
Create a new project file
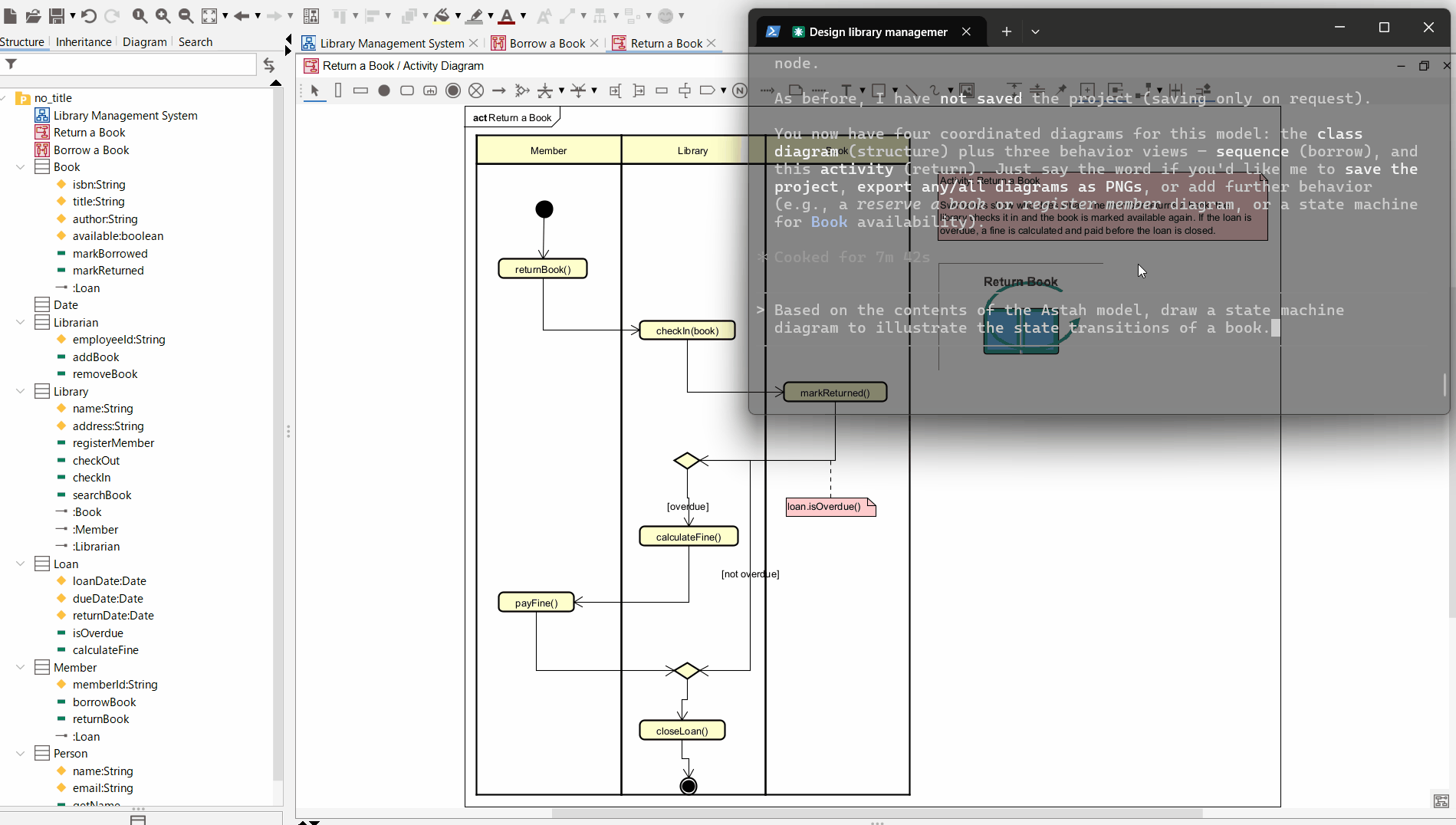coord(11,15)
